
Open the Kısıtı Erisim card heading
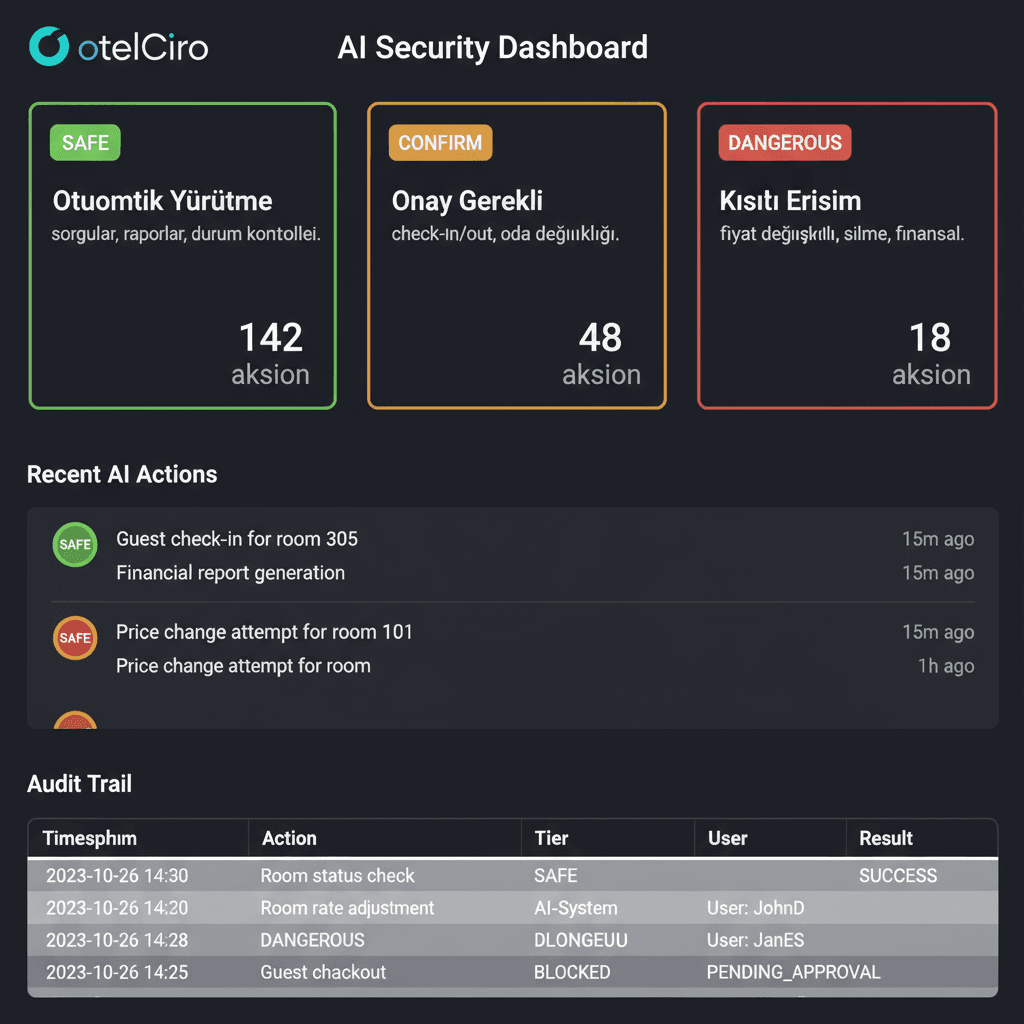tap(790, 200)
